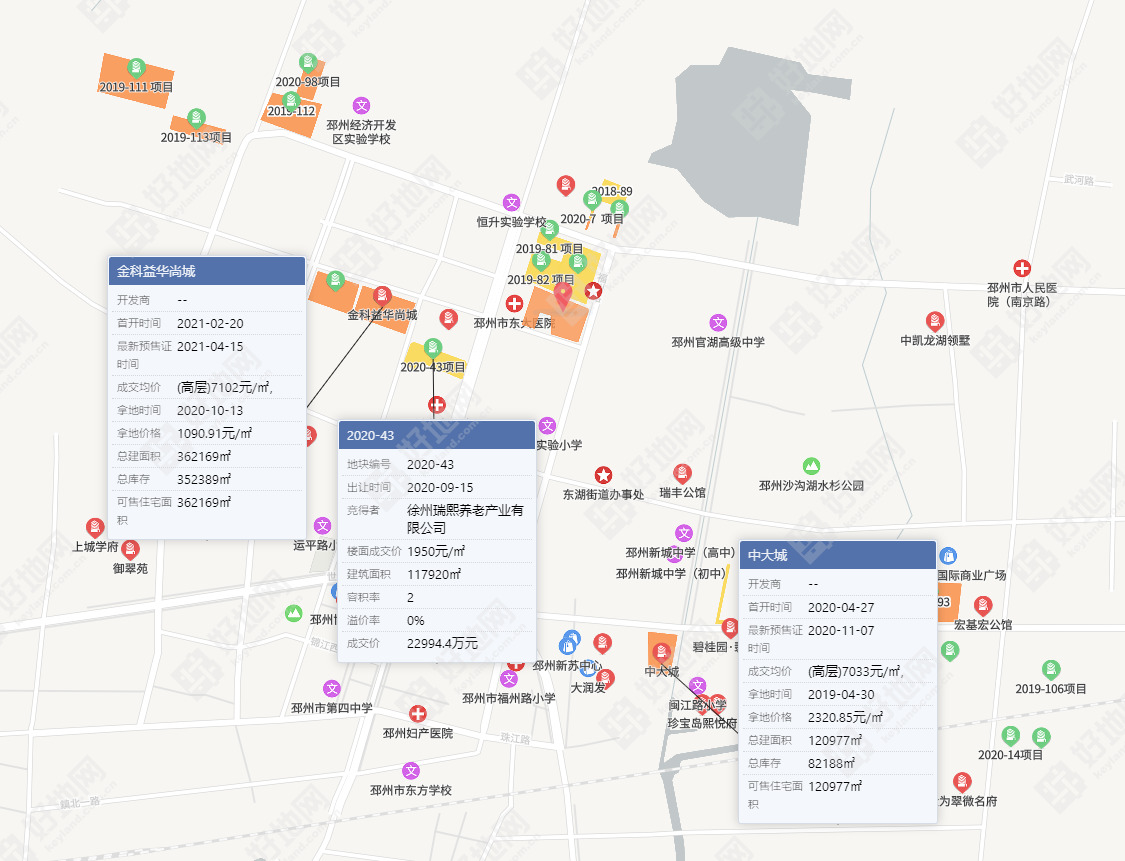Select the red marker for 御翠苑
1125x861 pixels.
tap(130, 550)
